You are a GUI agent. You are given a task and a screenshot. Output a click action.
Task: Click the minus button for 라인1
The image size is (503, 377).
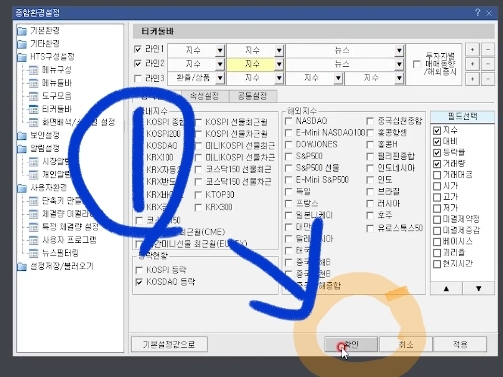(488, 50)
